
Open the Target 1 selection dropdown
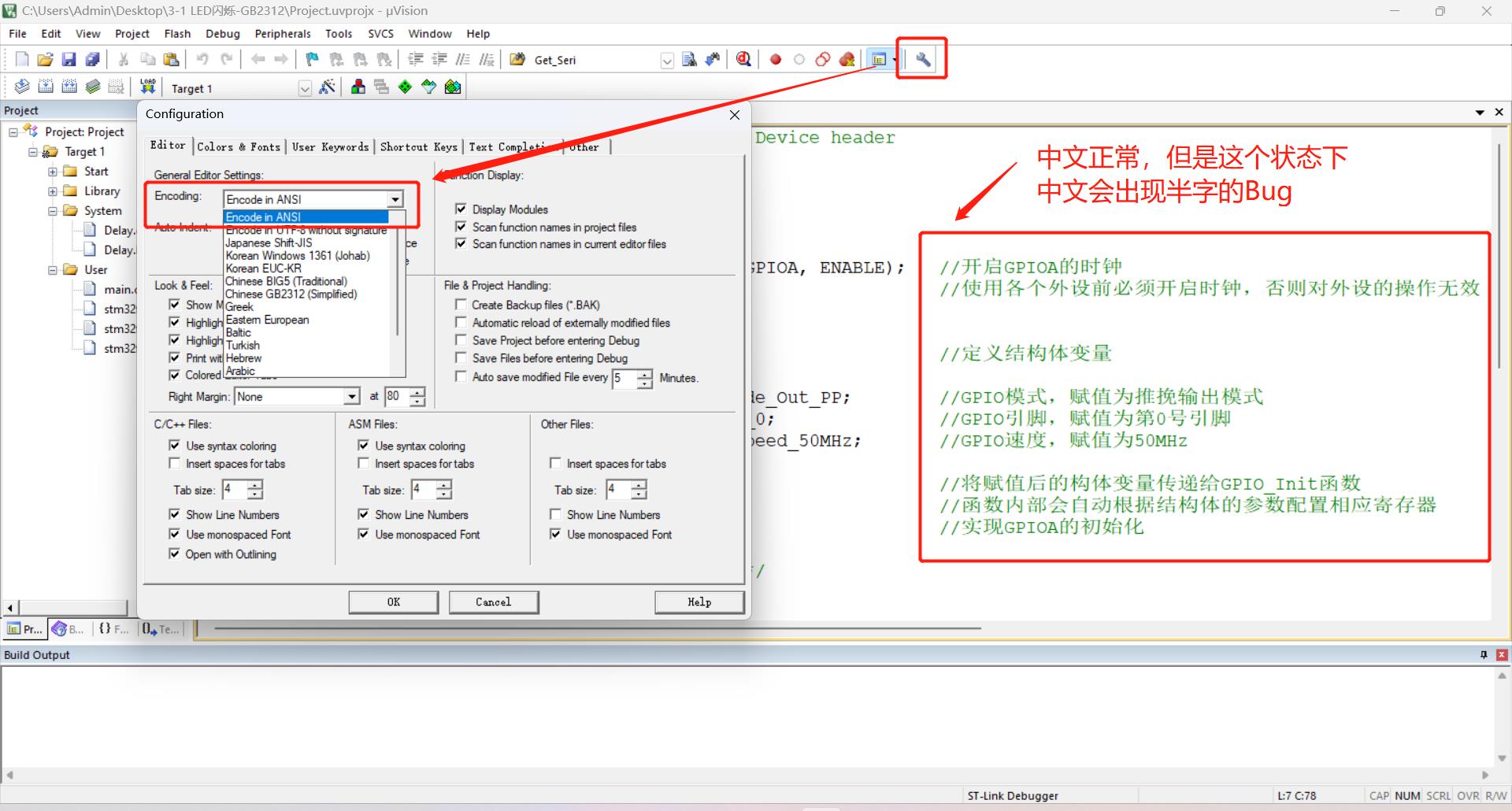305,88
